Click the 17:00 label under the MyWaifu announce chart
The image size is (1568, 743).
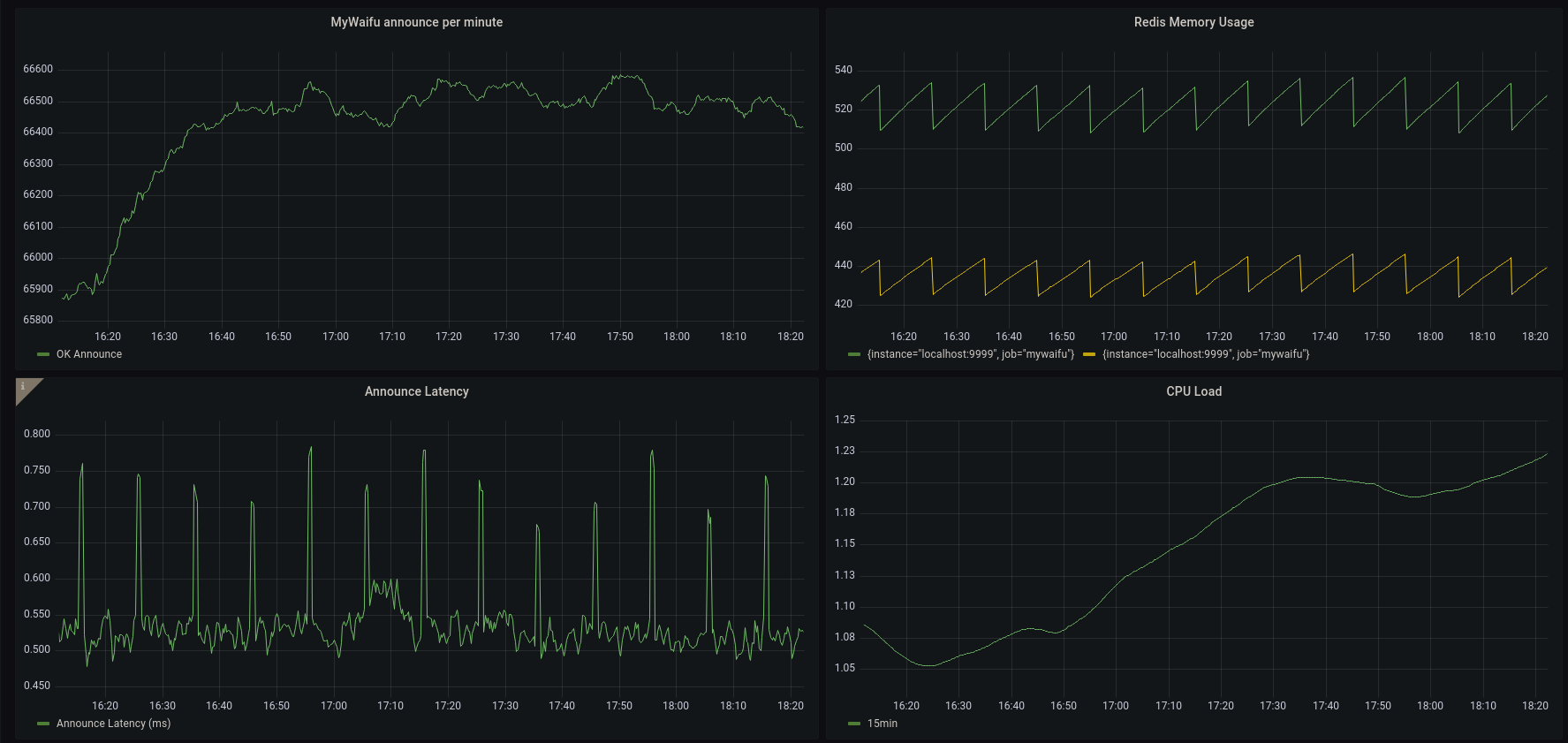(336, 337)
